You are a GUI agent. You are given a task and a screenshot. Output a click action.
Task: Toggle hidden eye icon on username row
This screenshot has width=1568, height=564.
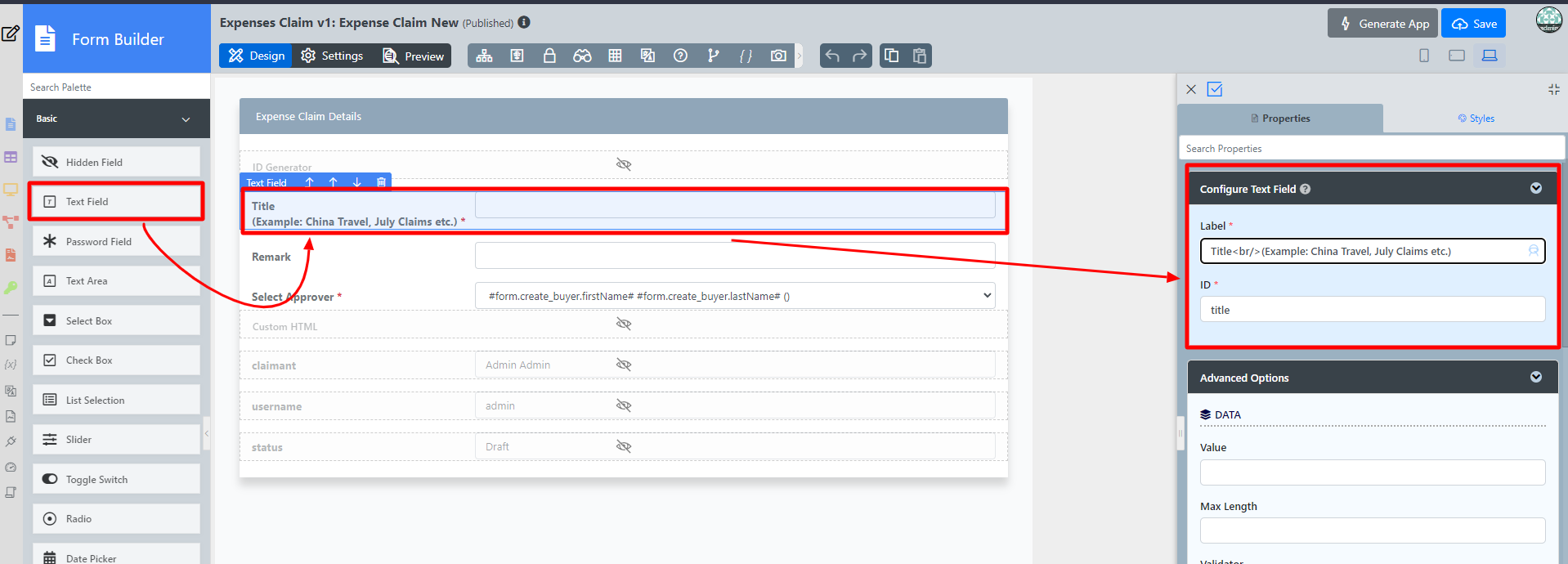coord(624,405)
